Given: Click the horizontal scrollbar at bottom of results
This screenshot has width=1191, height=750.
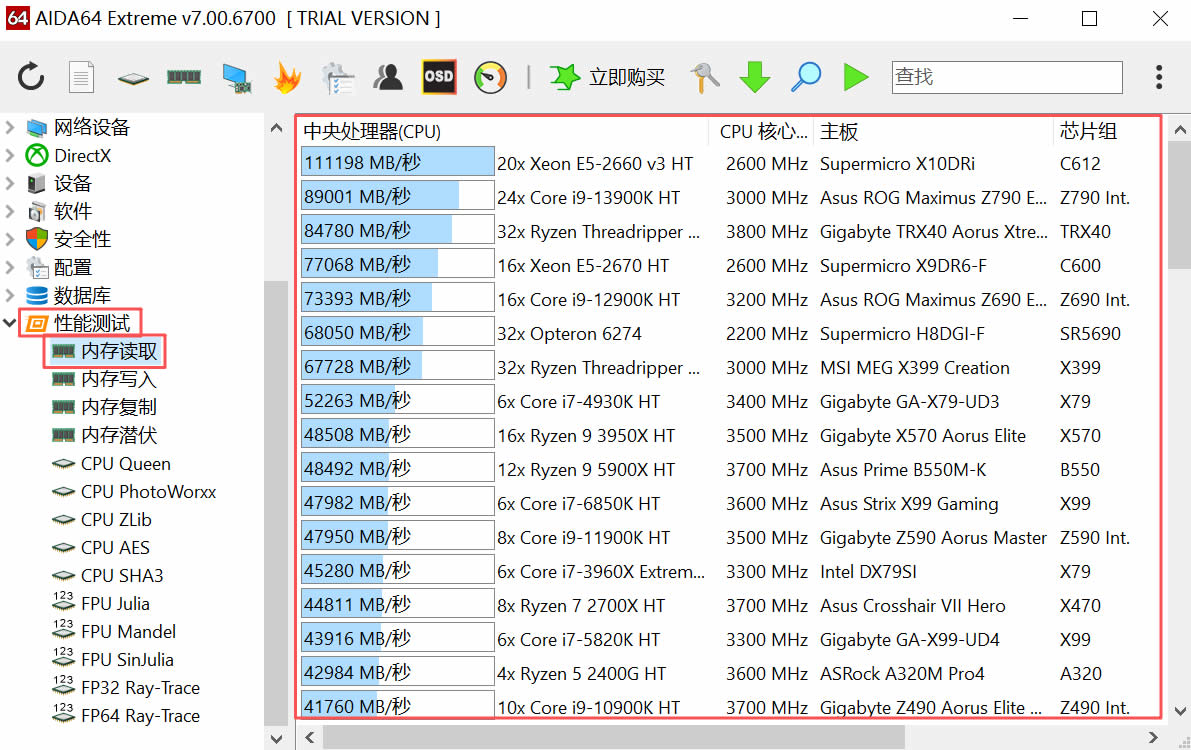Looking at the screenshot, I should pyautogui.click(x=612, y=738).
